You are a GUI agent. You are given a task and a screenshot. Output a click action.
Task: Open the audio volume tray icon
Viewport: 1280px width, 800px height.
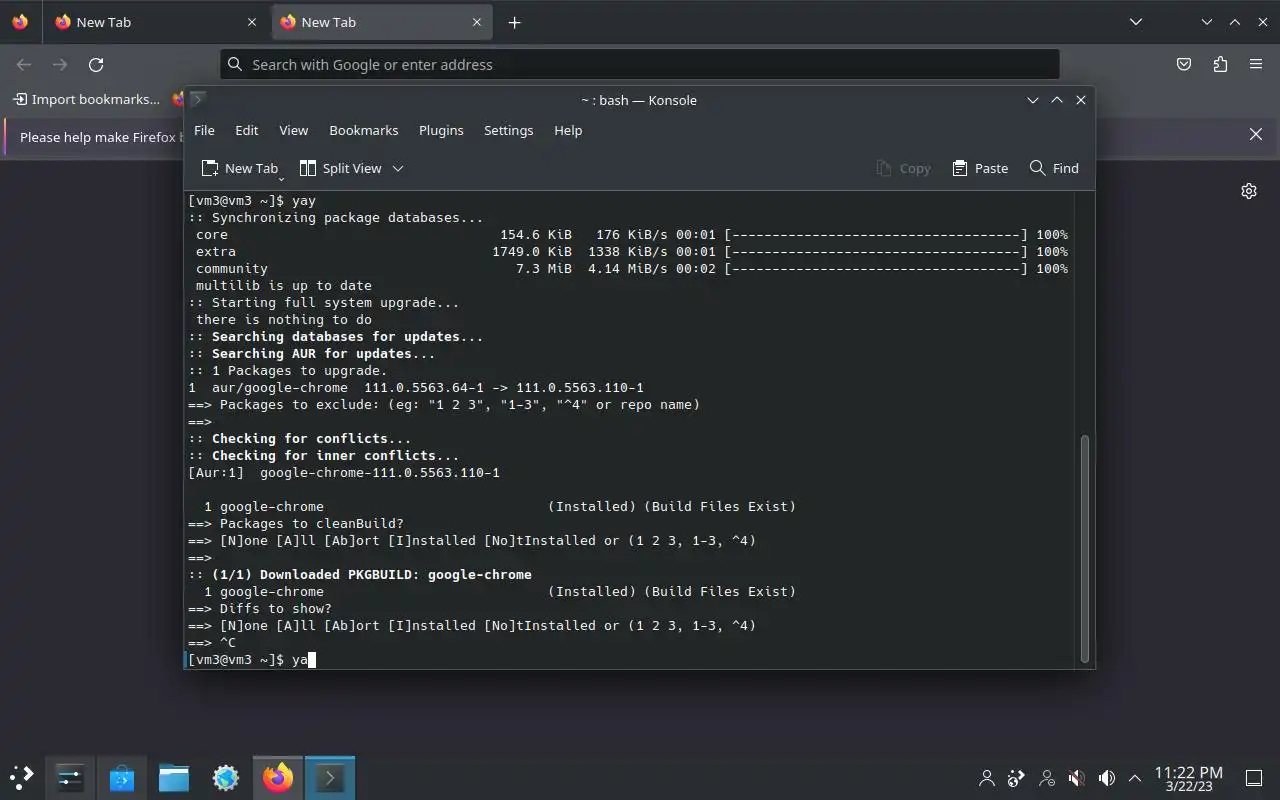(1107, 778)
